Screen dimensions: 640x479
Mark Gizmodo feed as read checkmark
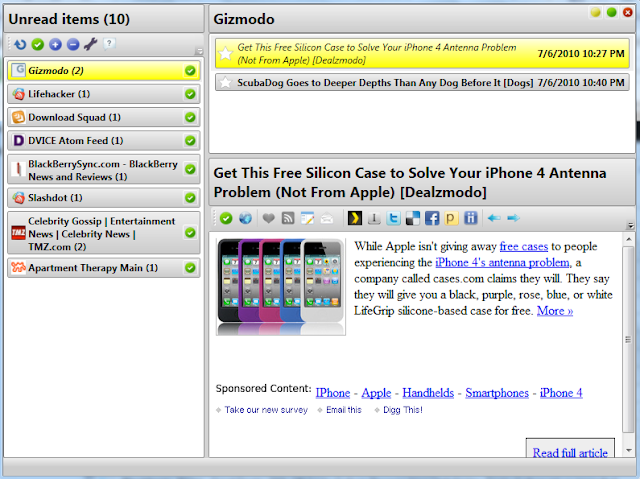click(190, 71)
